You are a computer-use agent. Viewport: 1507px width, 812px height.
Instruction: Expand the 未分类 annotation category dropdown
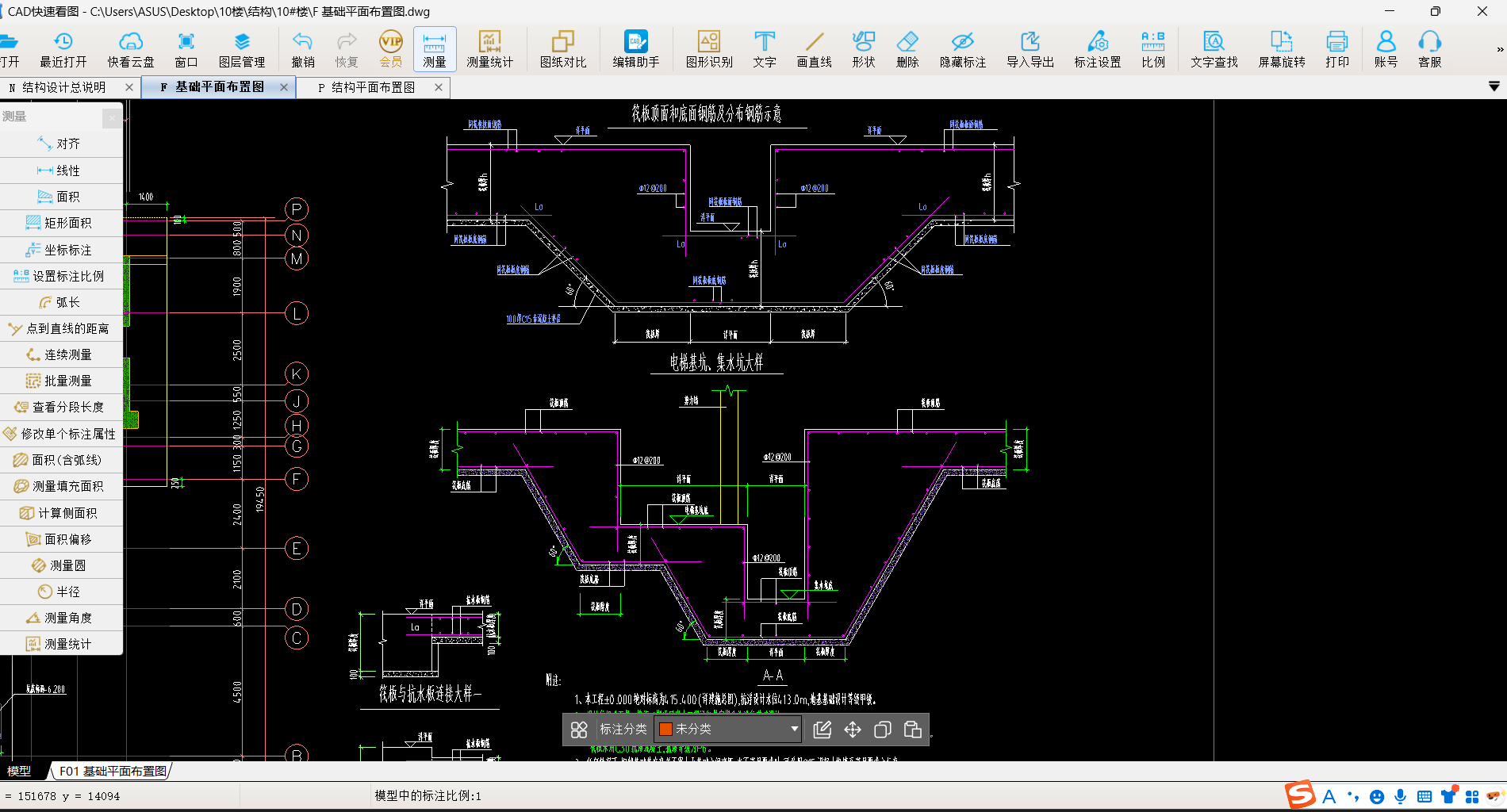794,730
